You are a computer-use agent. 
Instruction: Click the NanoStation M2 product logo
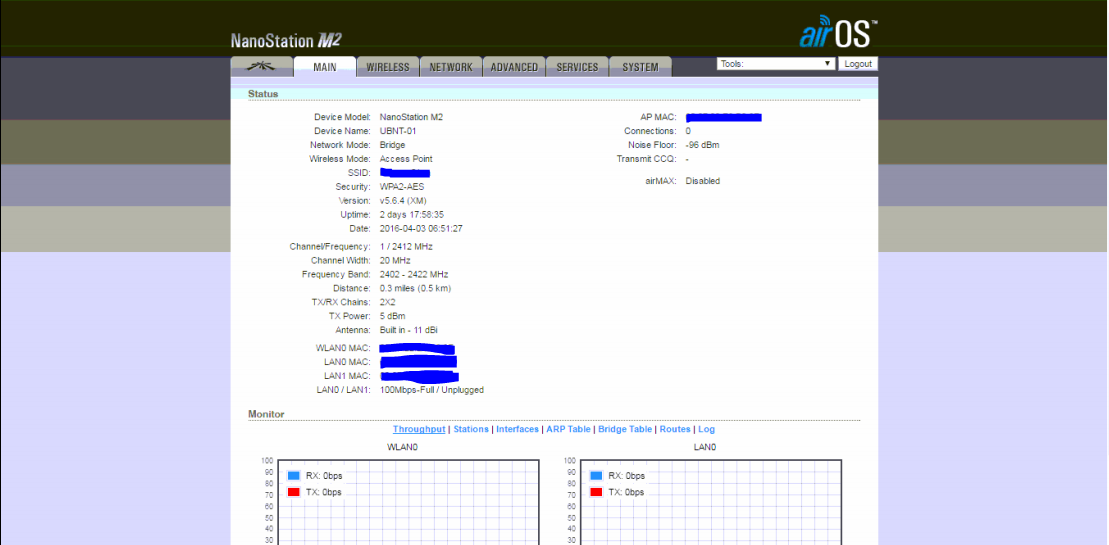pyautogui.click(x=286, y=41)
